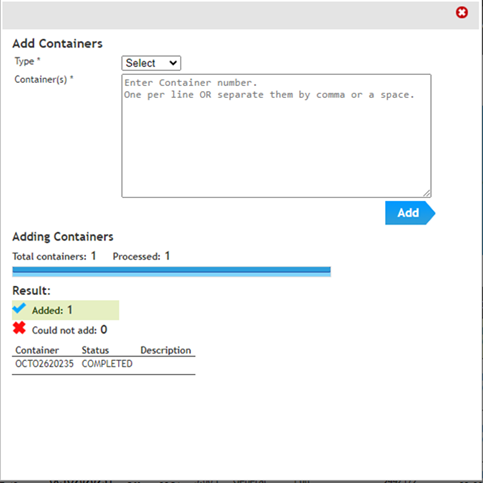
Task: Click the Could not add: 0 text
Action: coord(69,330)
